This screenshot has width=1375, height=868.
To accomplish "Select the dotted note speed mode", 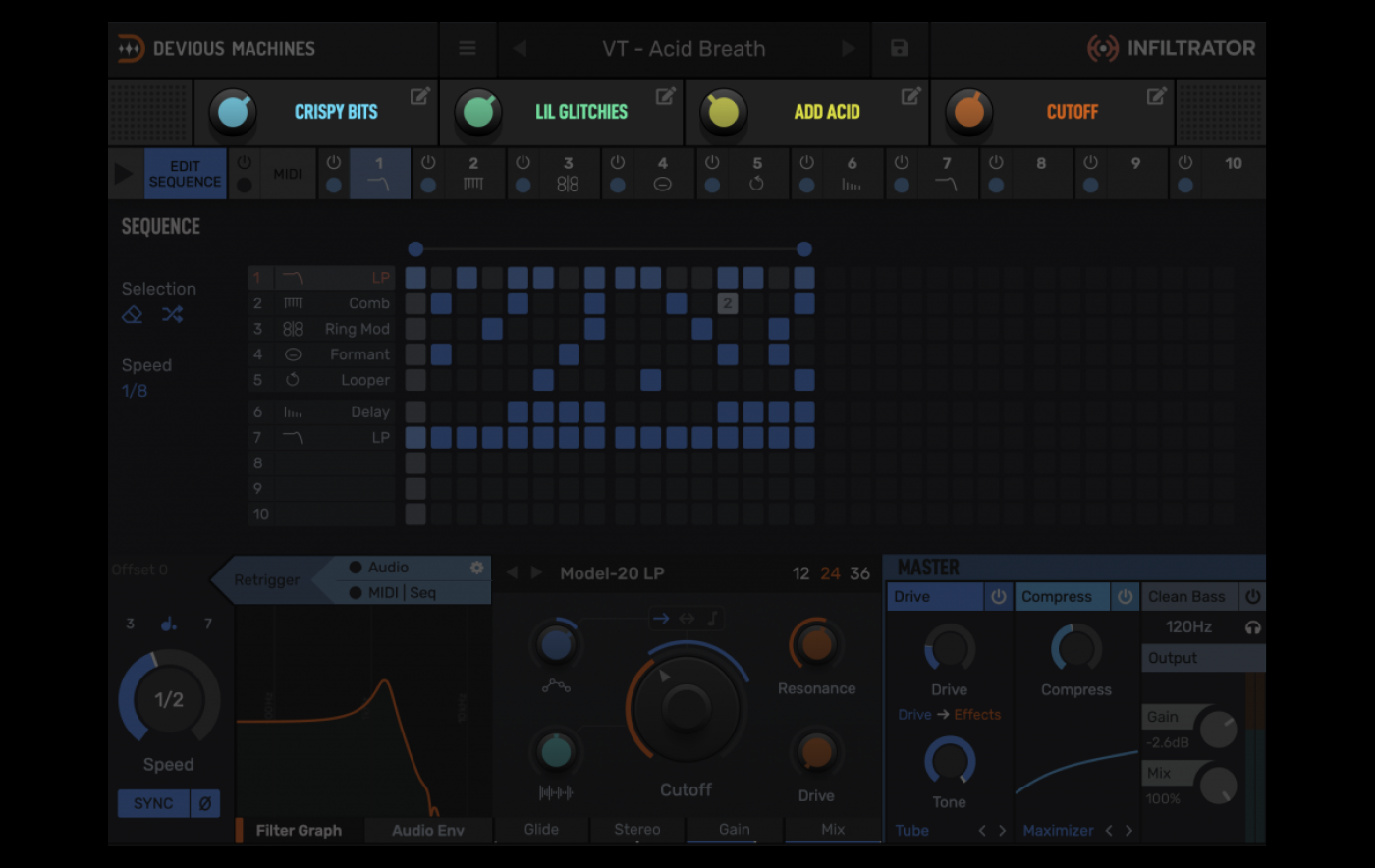I will (169, 624).
